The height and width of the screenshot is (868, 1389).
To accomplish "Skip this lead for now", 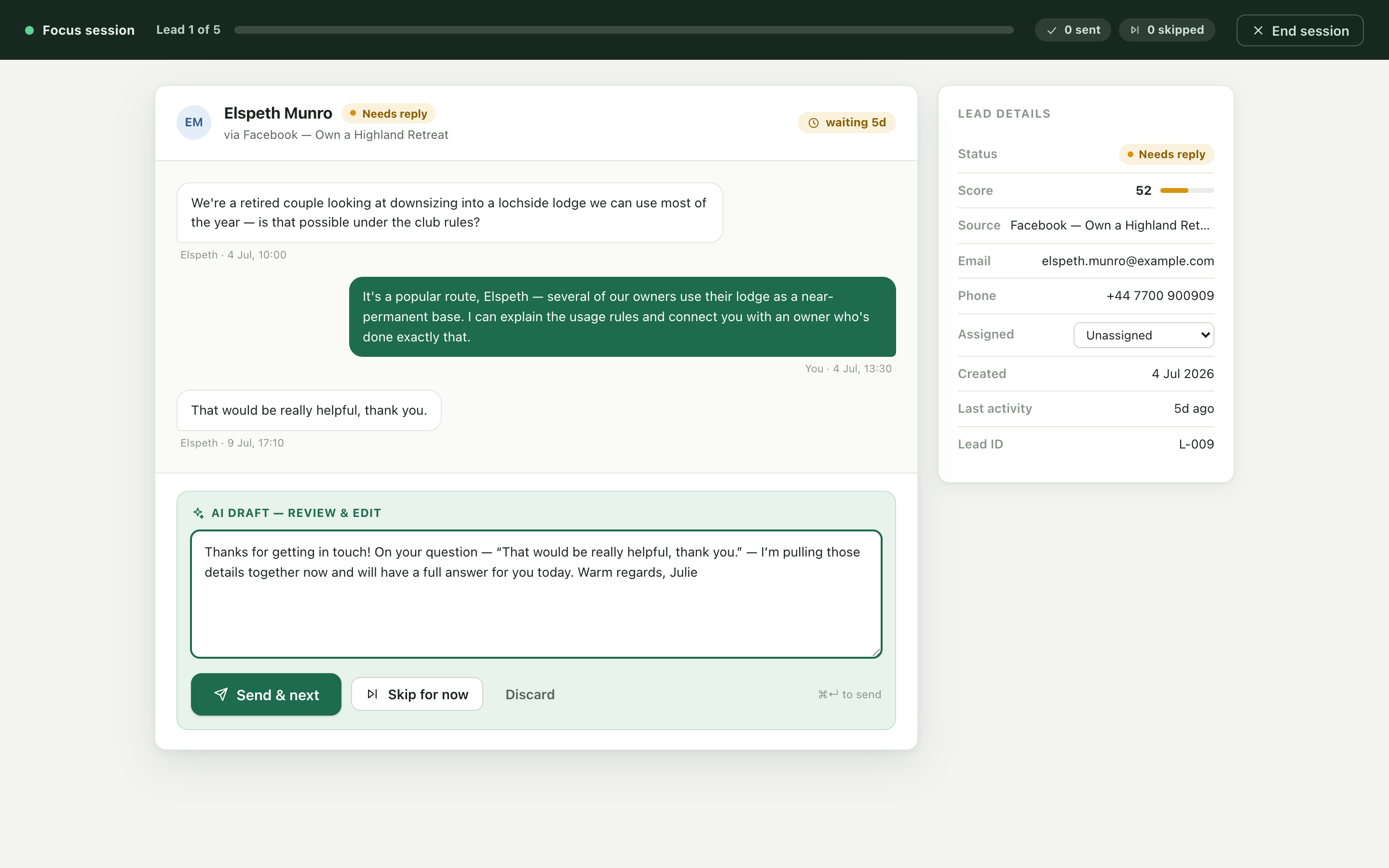I will pos(417,694).
